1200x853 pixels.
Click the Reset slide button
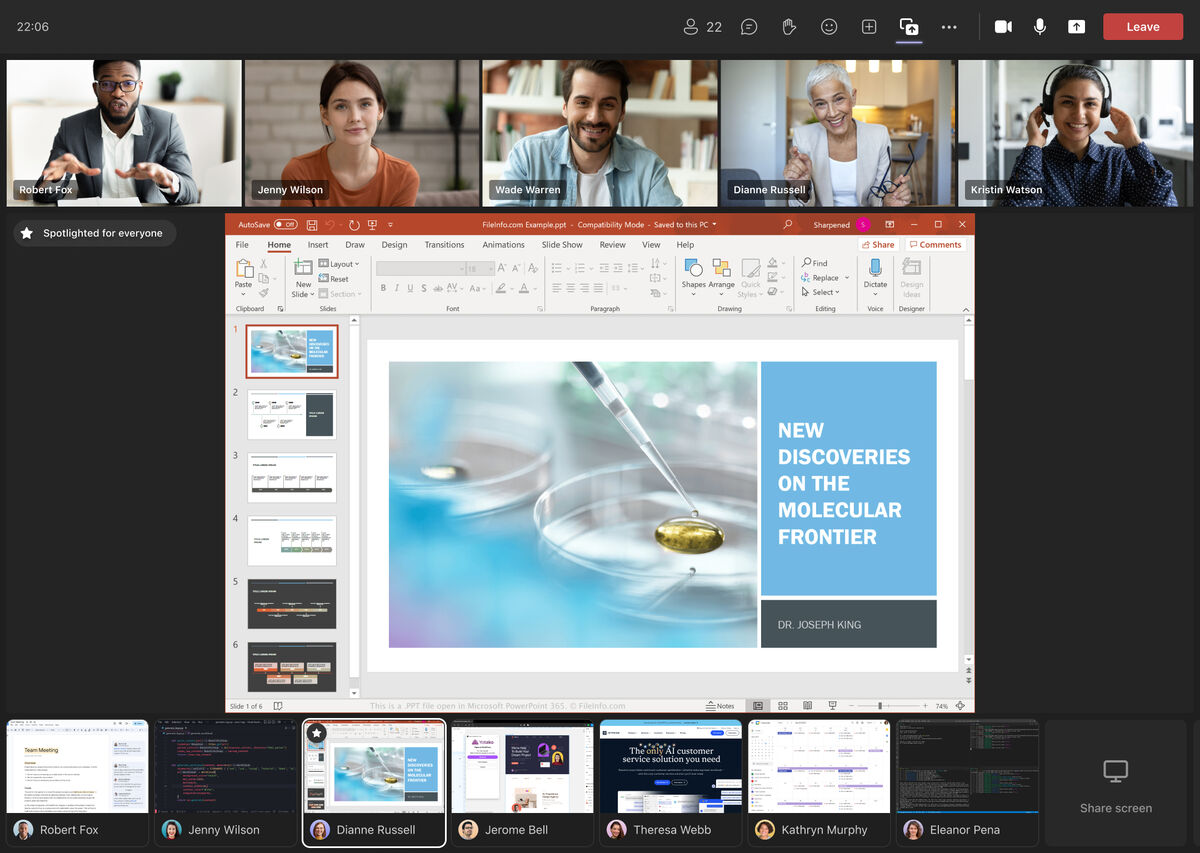[334, 279]
